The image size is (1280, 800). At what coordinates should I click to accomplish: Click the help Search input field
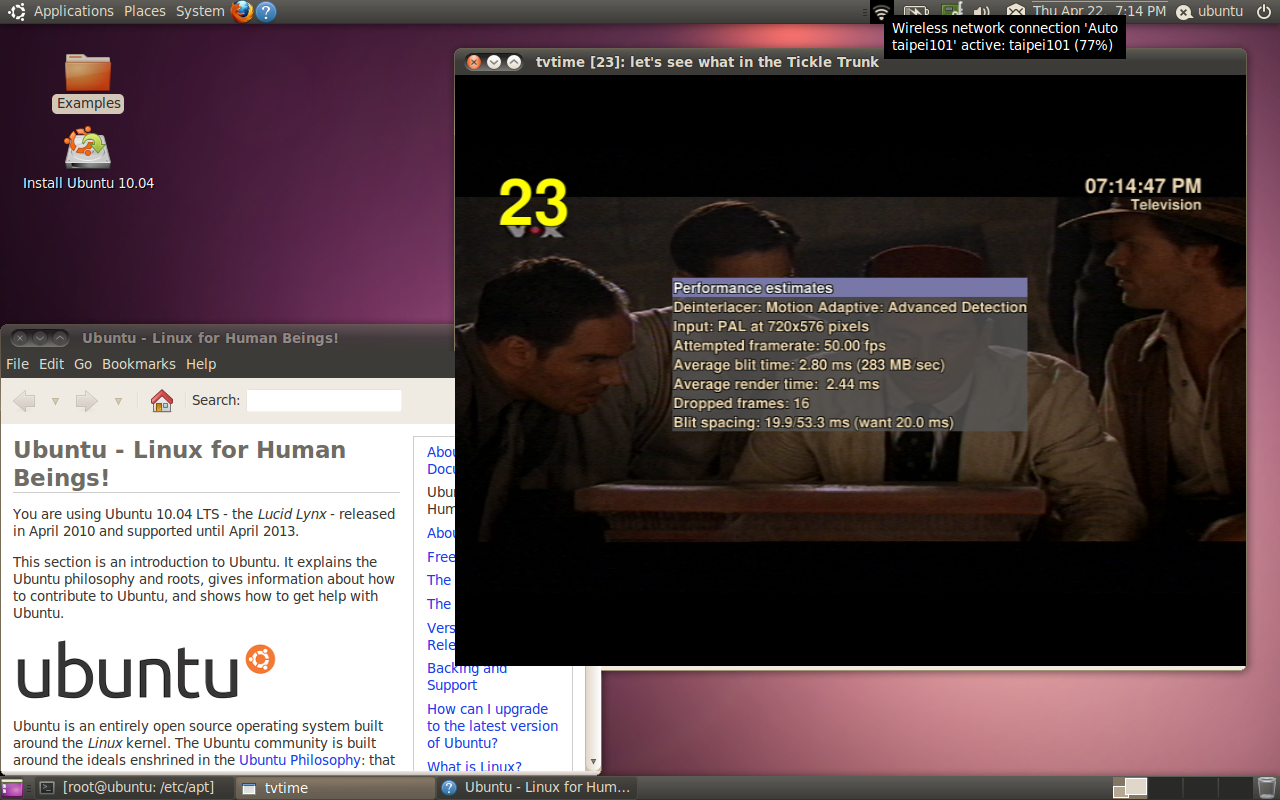coord(324,400)
